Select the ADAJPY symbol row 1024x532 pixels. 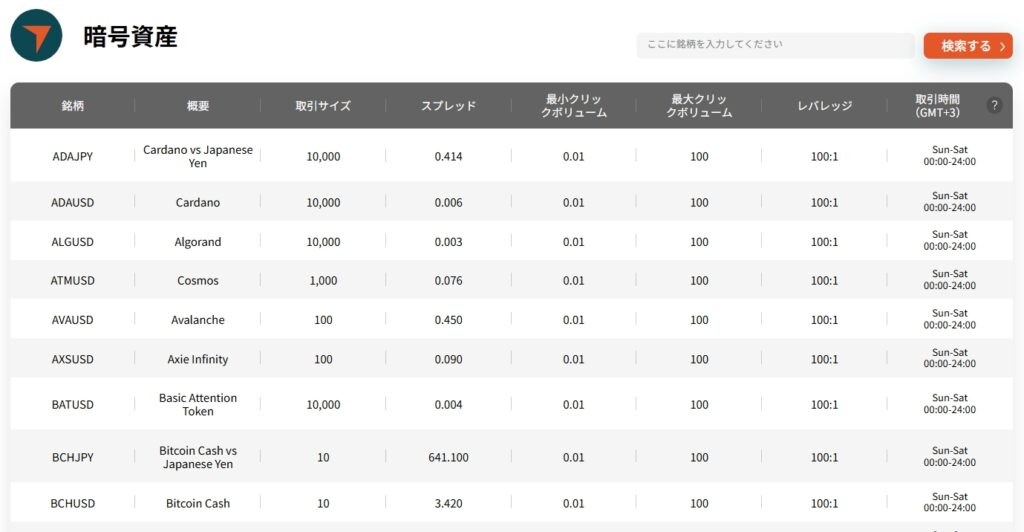coord(72,157)
